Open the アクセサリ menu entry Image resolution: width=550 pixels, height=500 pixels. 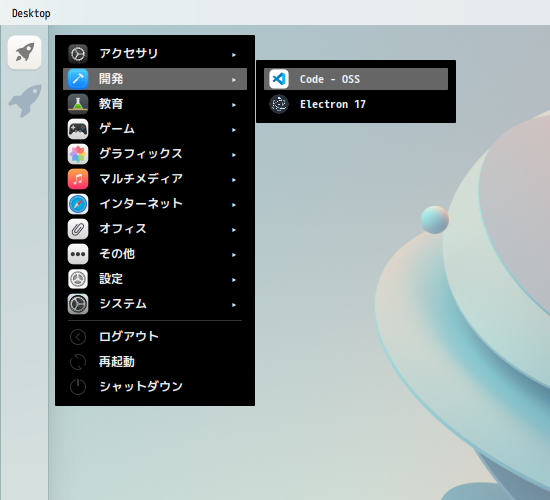point(155,54)
